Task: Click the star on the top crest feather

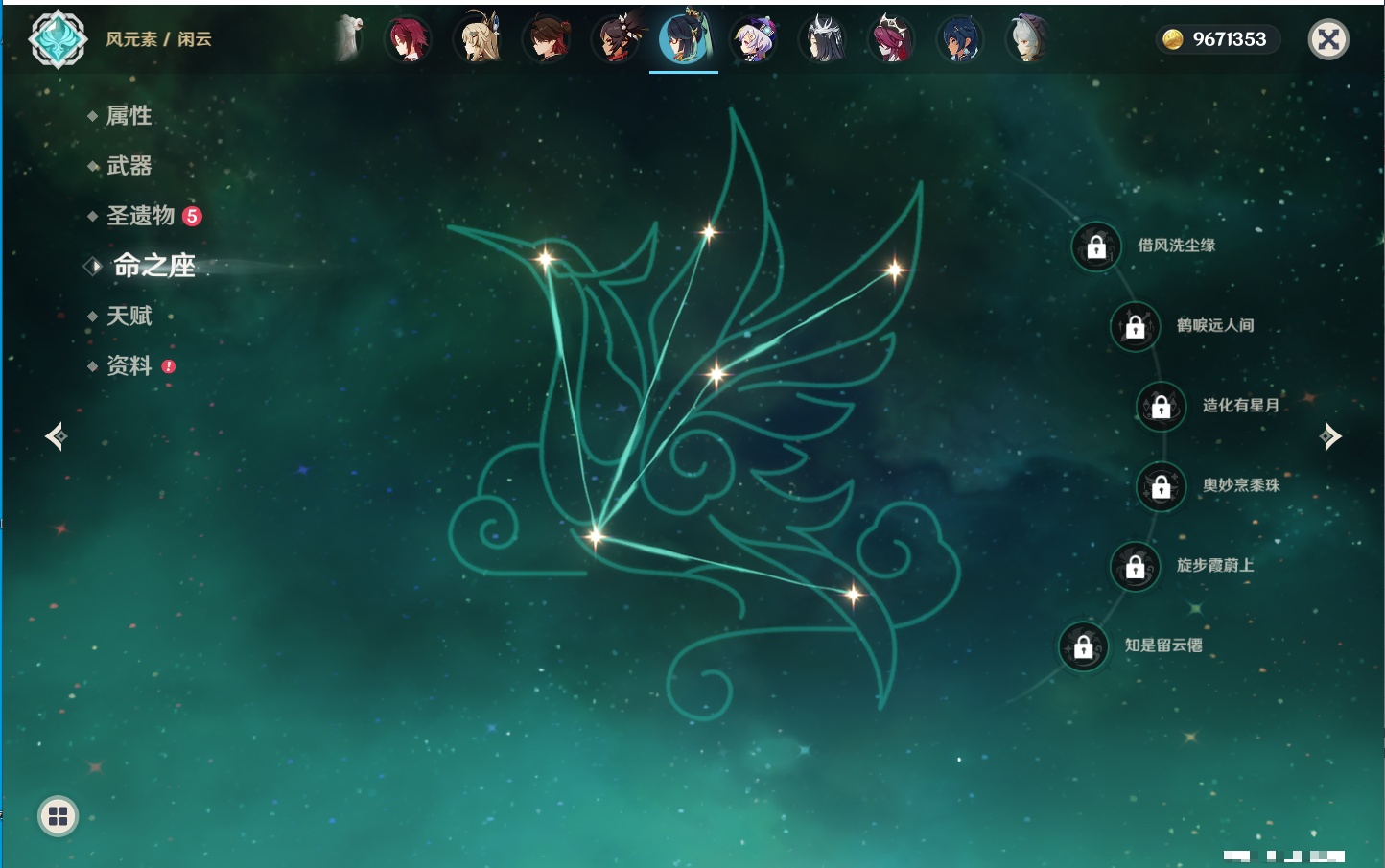Action: [709, 232]
